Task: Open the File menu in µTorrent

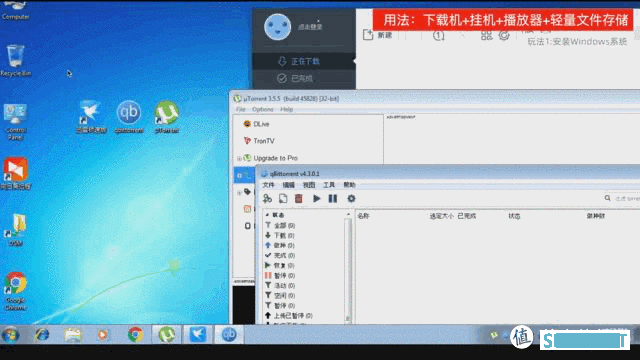Action: (240, 109)
